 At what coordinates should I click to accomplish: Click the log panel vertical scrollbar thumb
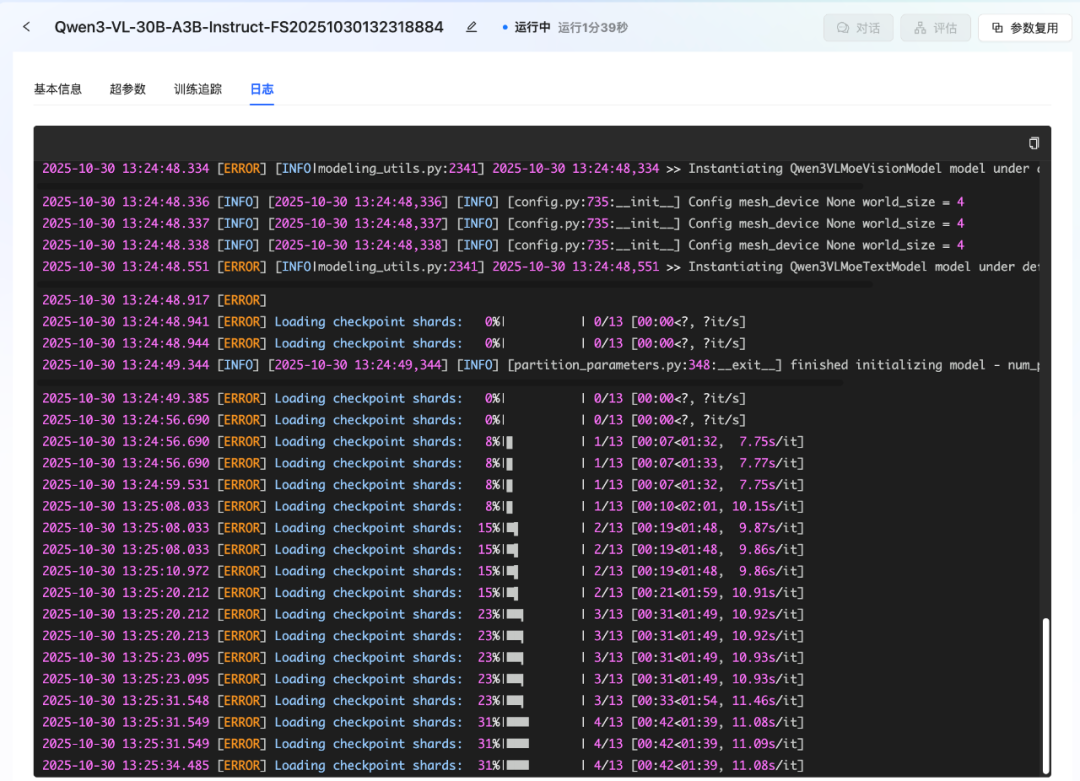pyautogui.click(x=1046, y=696)
